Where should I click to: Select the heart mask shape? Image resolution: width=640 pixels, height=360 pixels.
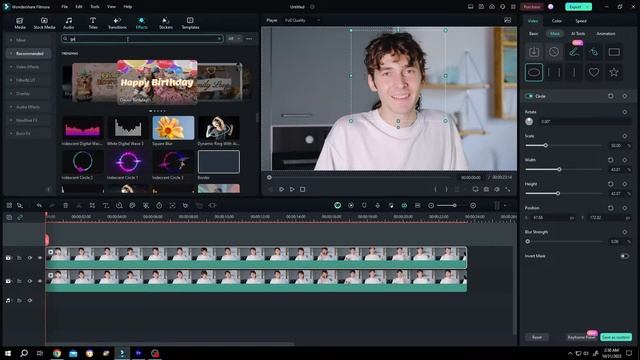(594, 73)
